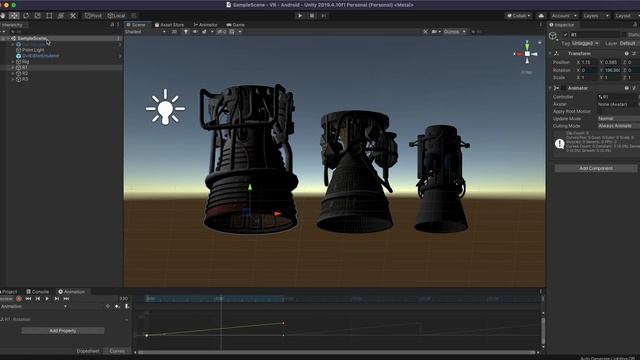The image size is (640, 360).
Task: Select the light gizmo in scene view
Action: tap(165, 107)
